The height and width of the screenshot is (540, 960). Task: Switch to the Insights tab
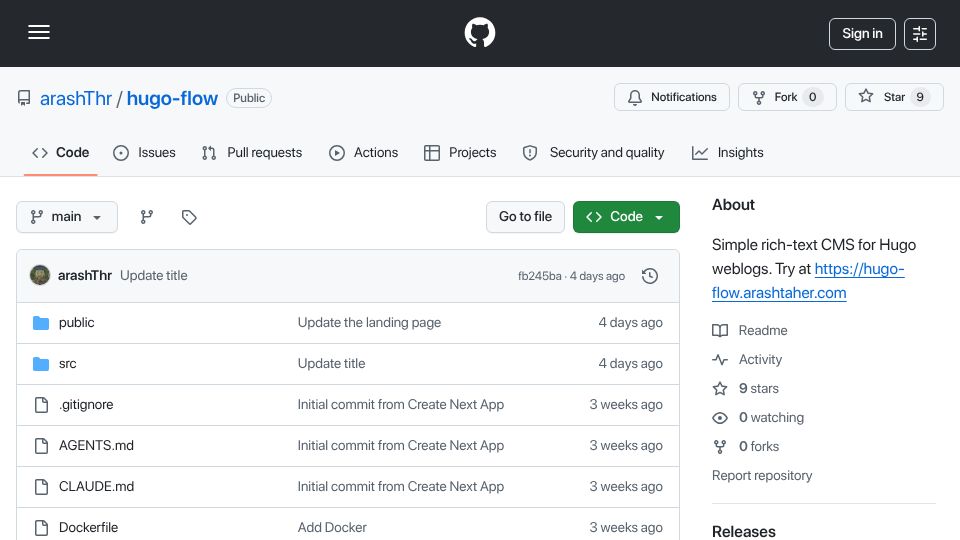[728, 152]
